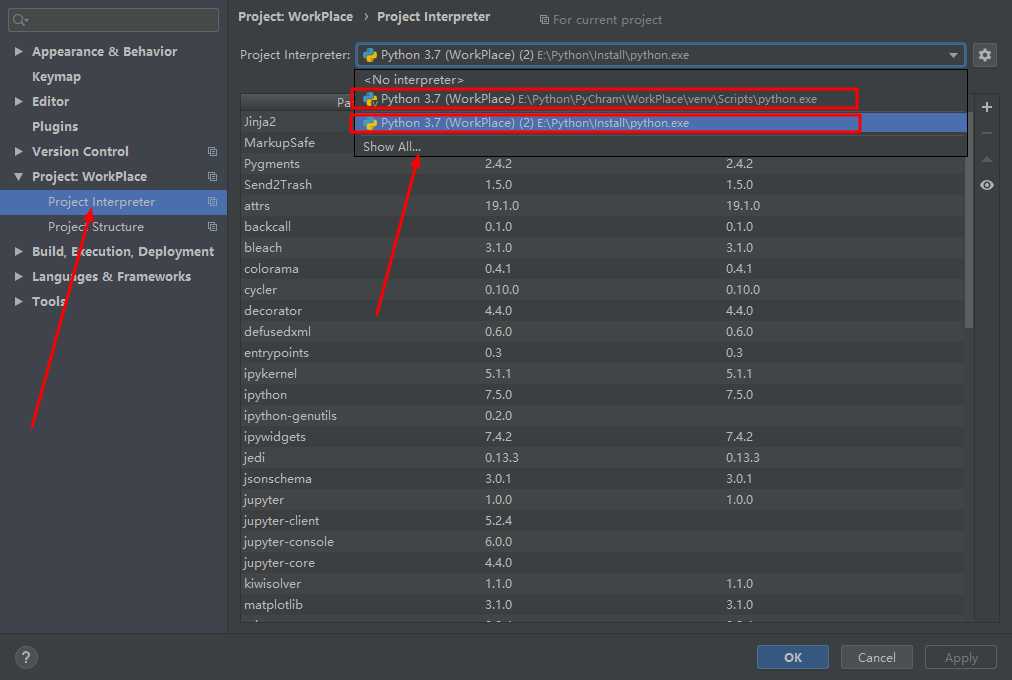Click the OK button
This screenshot has height=680, width=1012.
coord(793,657)
